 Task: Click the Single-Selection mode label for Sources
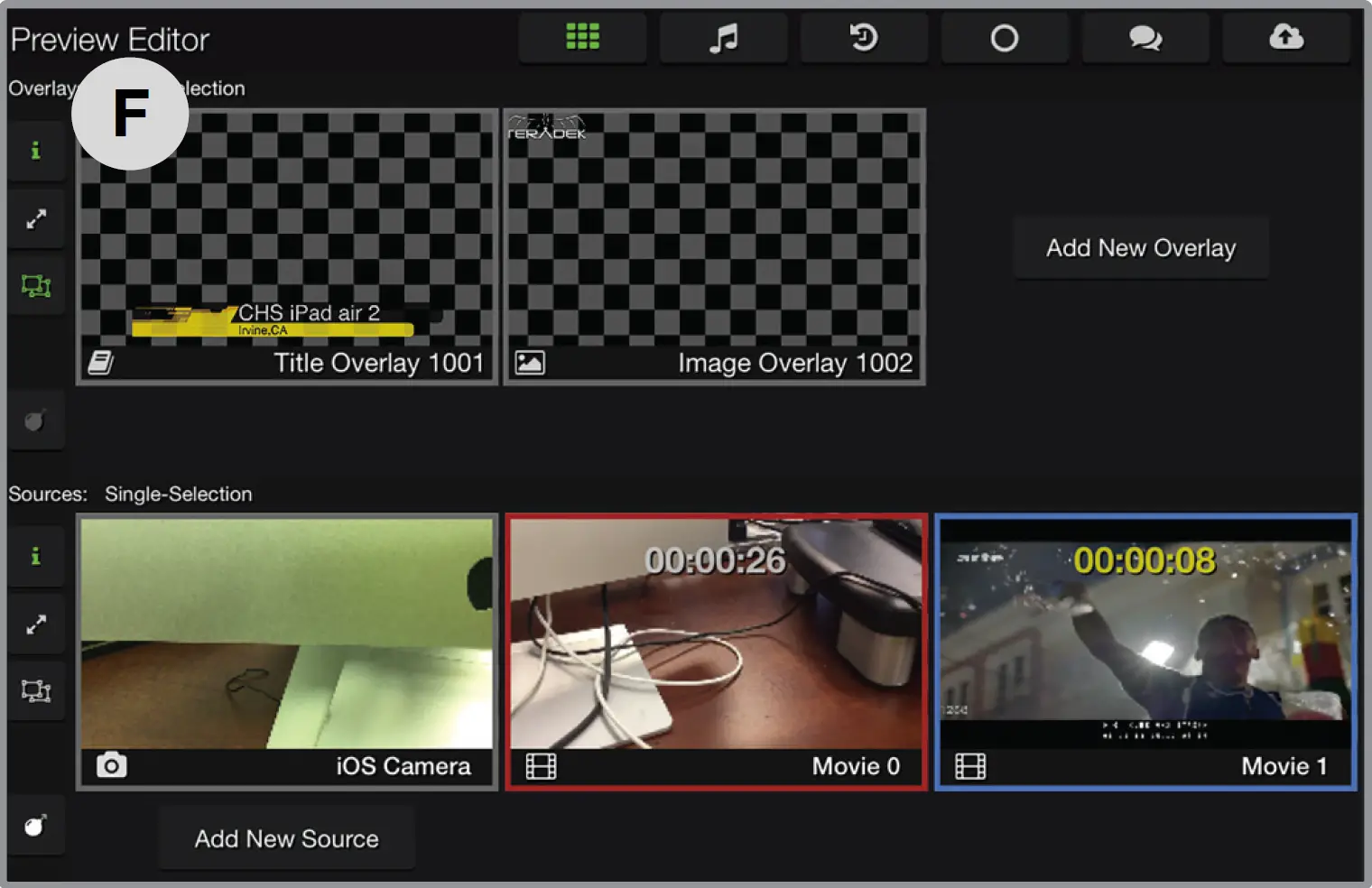(x=179, y=495)
